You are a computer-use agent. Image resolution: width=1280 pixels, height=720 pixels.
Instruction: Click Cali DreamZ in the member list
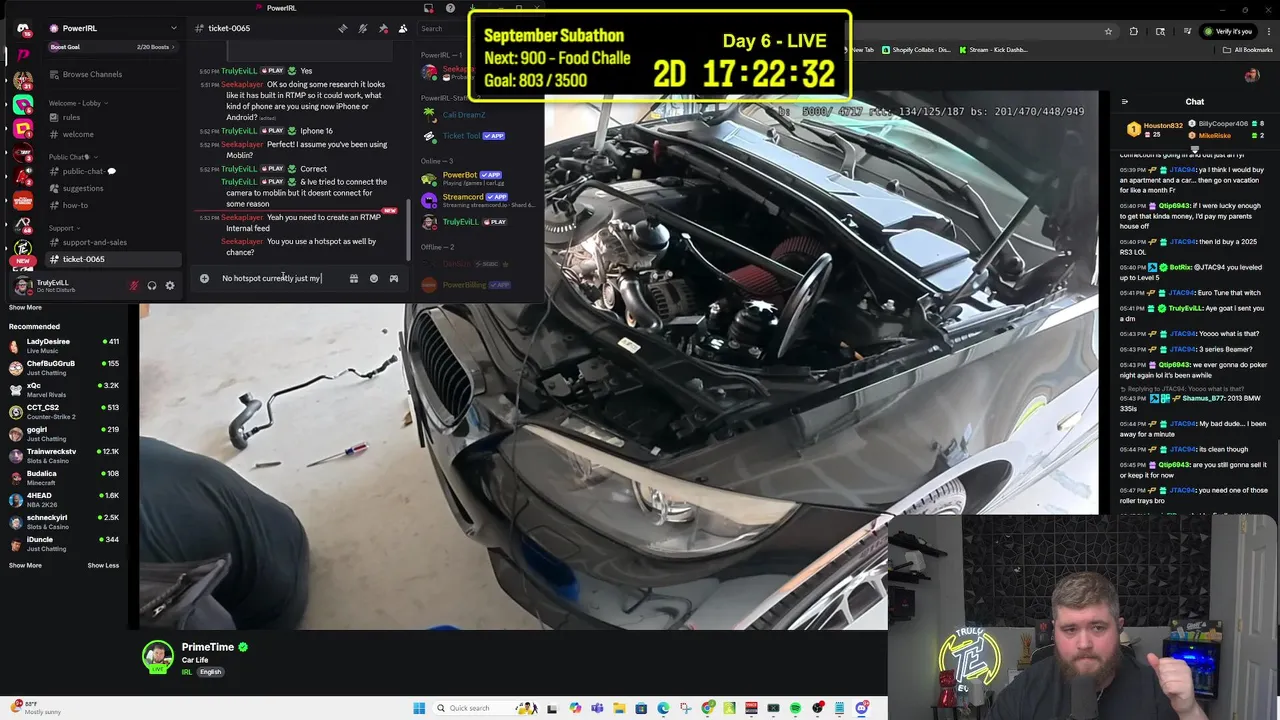coord(478,115)
